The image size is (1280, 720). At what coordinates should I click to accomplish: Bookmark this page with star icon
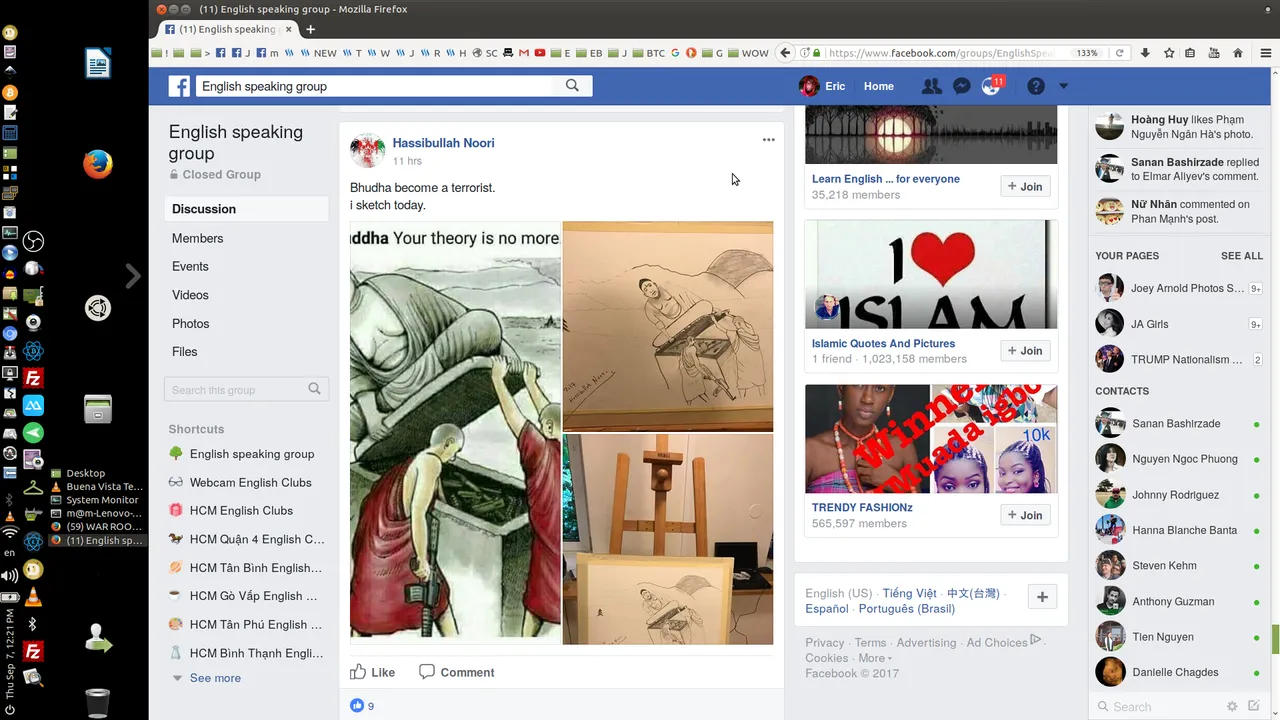[x=1168, y=53]
